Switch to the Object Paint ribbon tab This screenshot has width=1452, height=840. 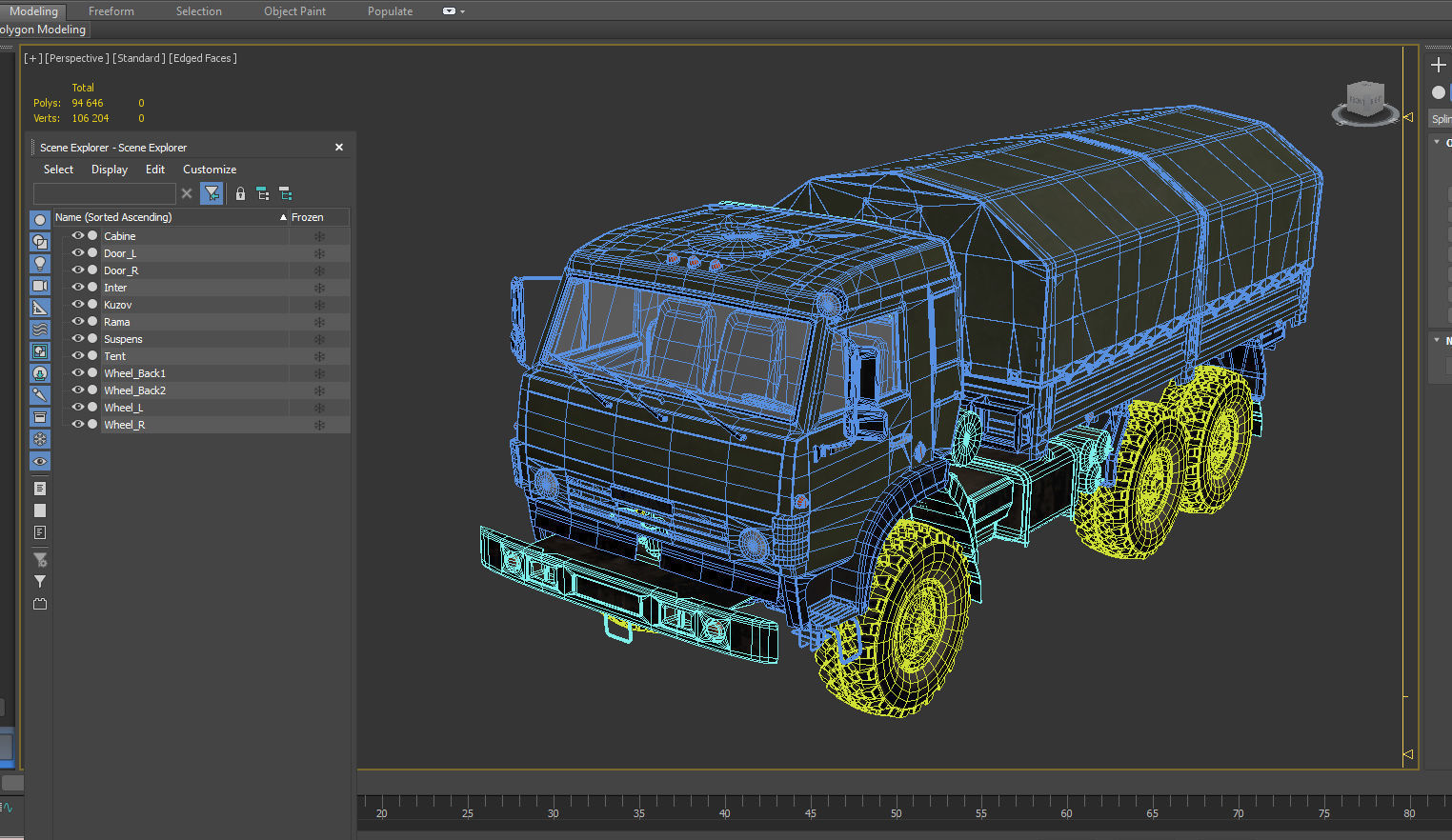click(x=294, y=11)
